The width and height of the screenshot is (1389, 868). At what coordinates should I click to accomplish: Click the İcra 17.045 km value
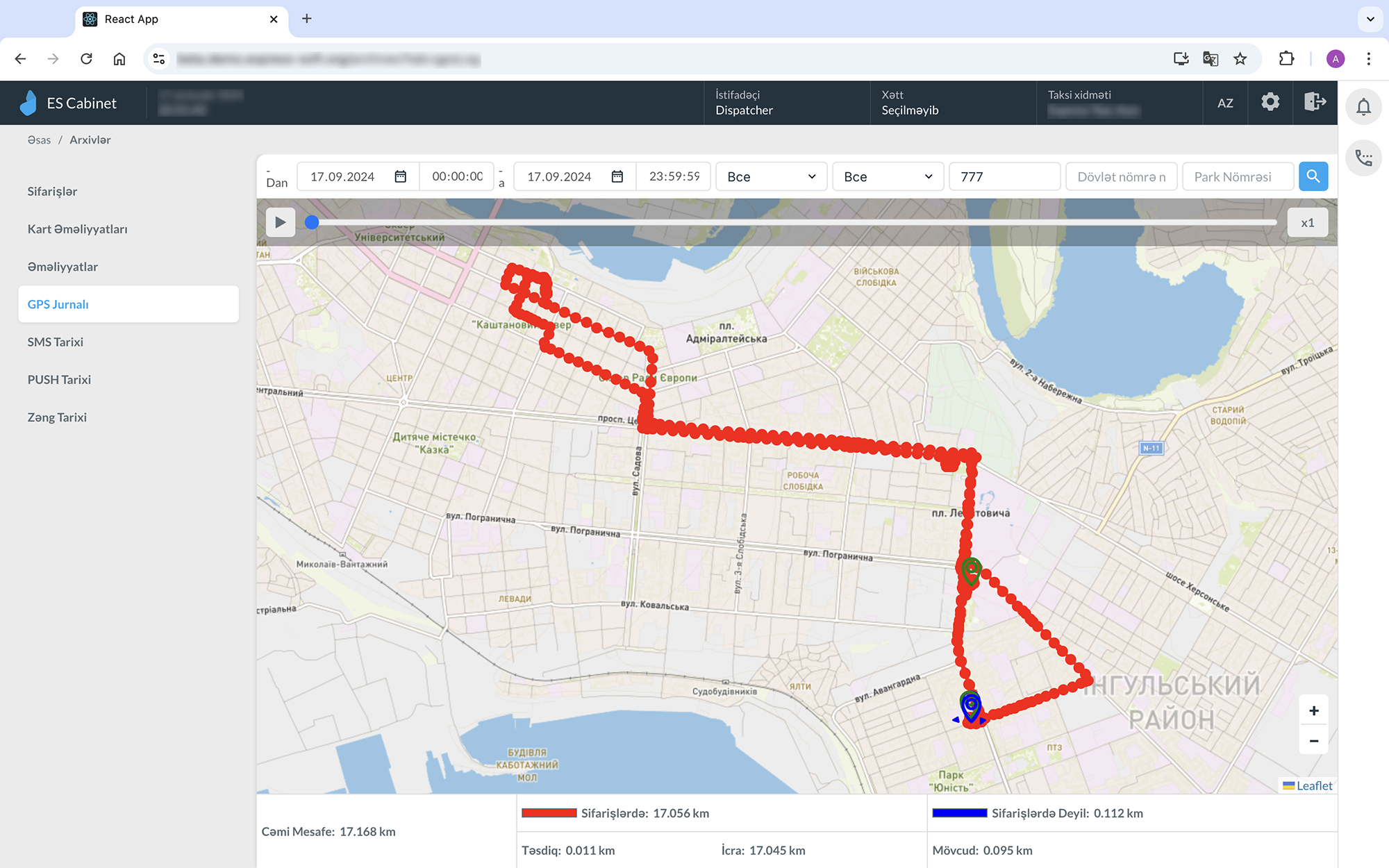coord(763,850)
